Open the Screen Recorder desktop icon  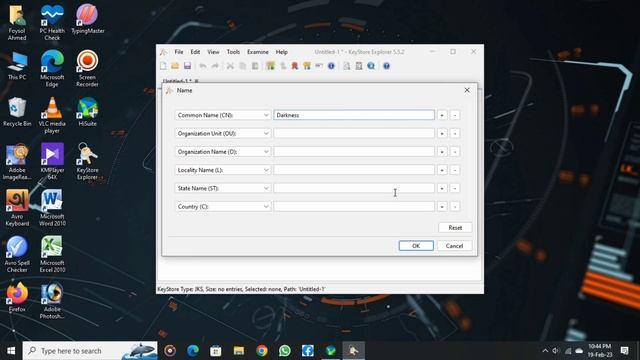tap(87, 68)
